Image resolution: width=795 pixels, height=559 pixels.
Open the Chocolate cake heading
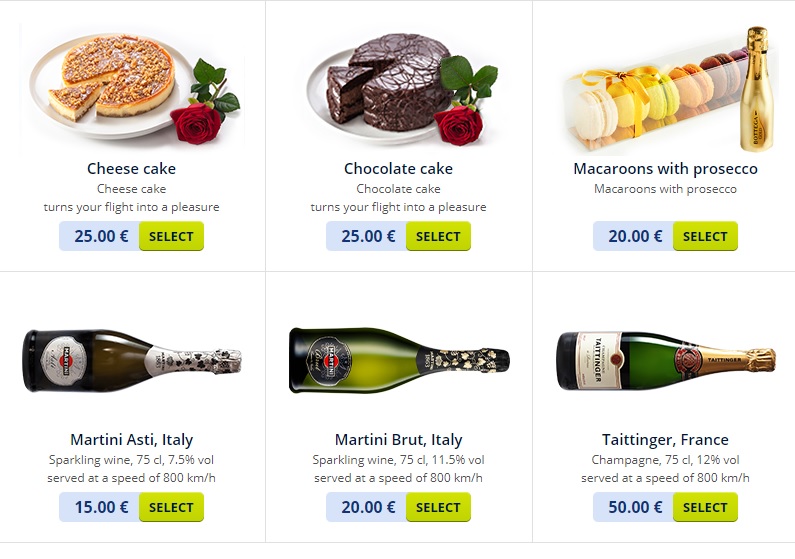[398, 168]
